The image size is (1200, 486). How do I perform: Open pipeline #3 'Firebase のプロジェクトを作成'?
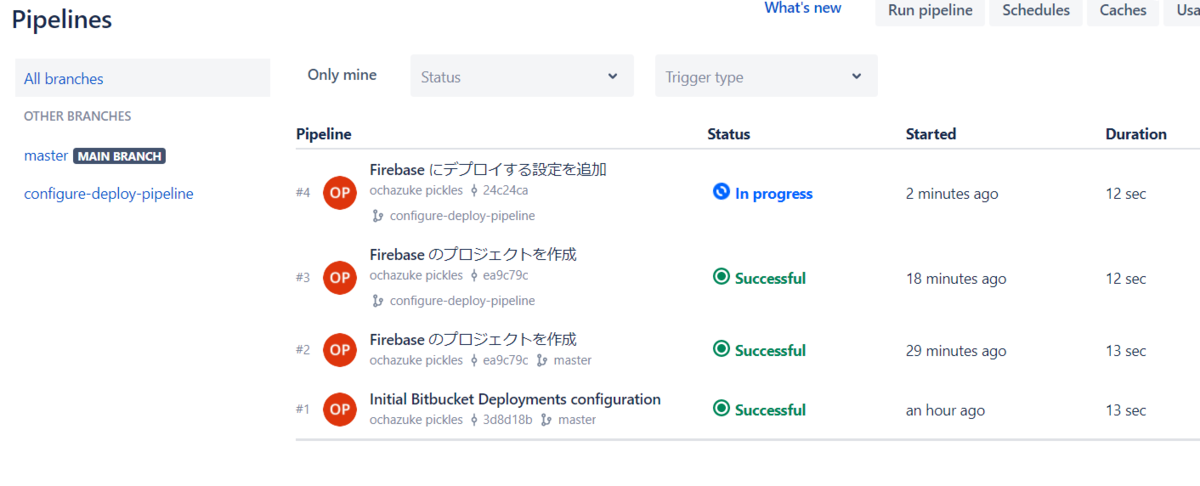(x=473, y=254)
